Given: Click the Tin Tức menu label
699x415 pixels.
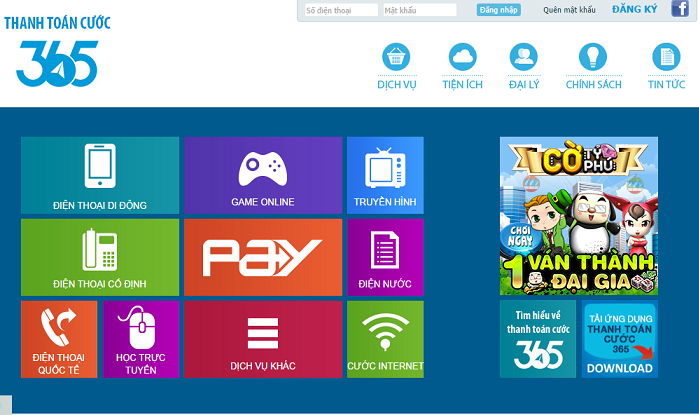Looking at the screenshot, I should coord(666,85).
